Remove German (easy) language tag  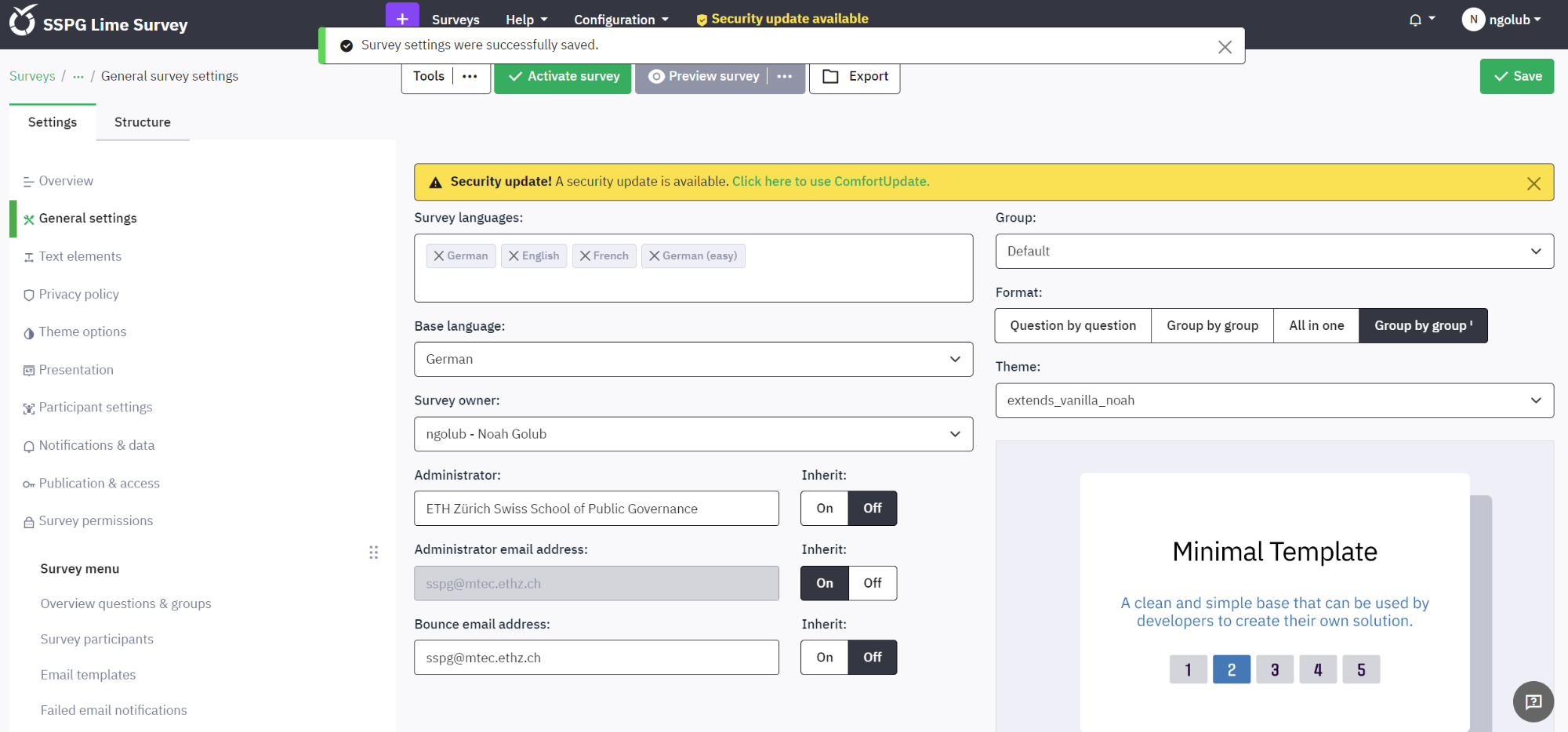[654, 256]
